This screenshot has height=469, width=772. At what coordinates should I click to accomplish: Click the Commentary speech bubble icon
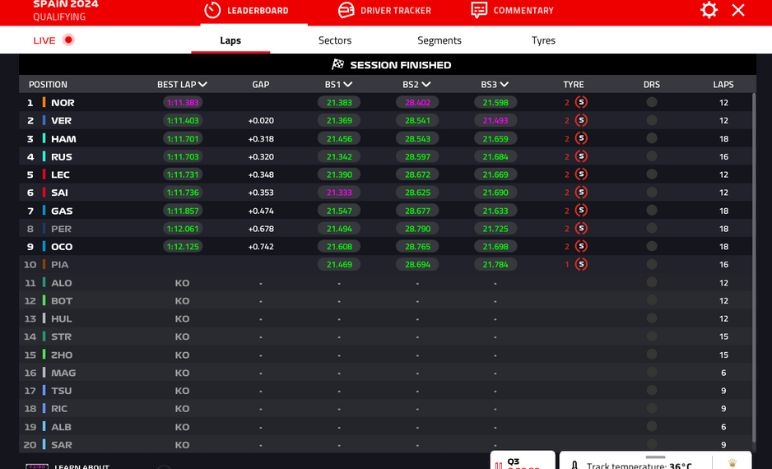[x=479, y=10]
